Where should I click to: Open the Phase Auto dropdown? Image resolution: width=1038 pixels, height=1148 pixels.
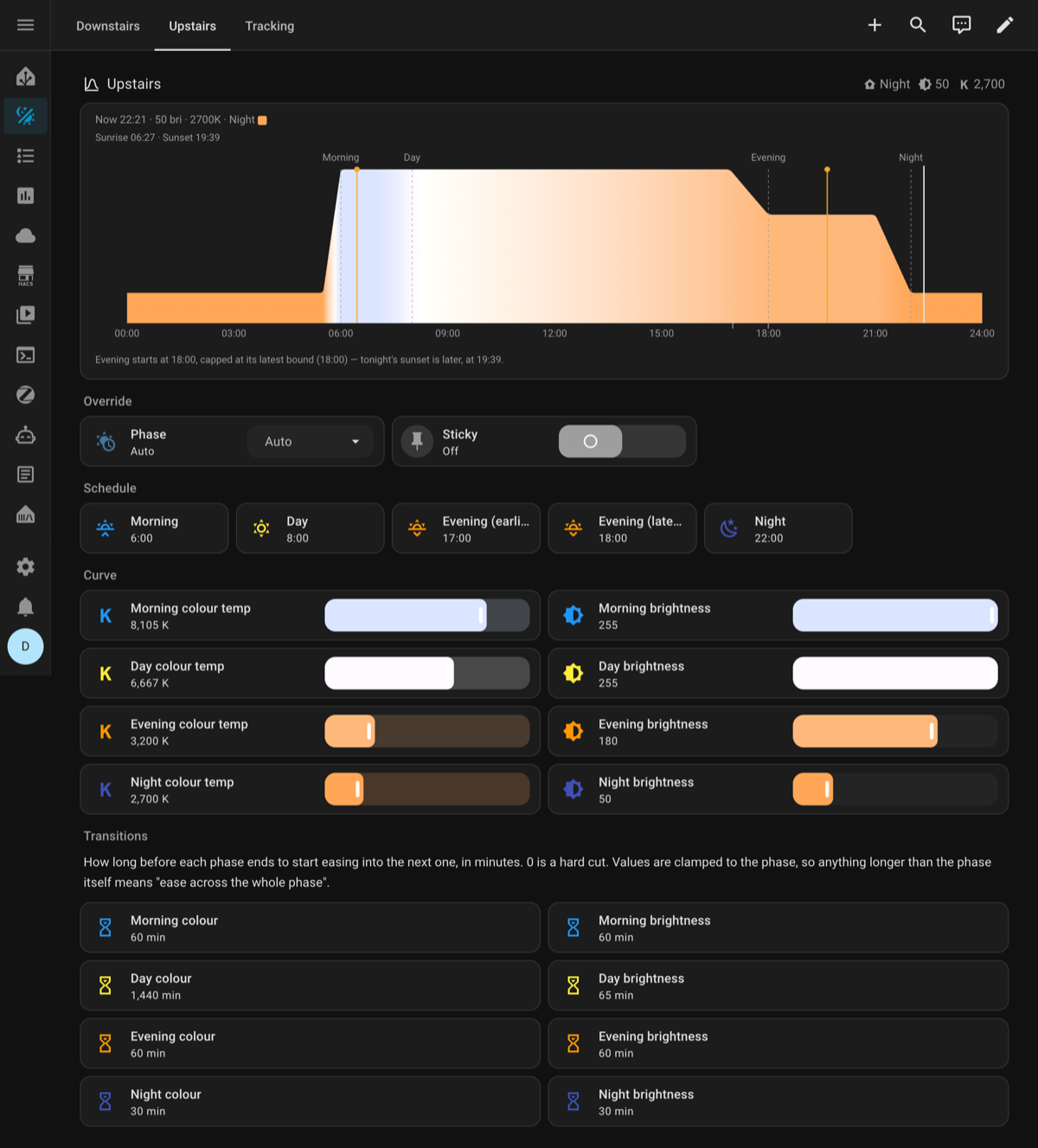coord(311,441)
